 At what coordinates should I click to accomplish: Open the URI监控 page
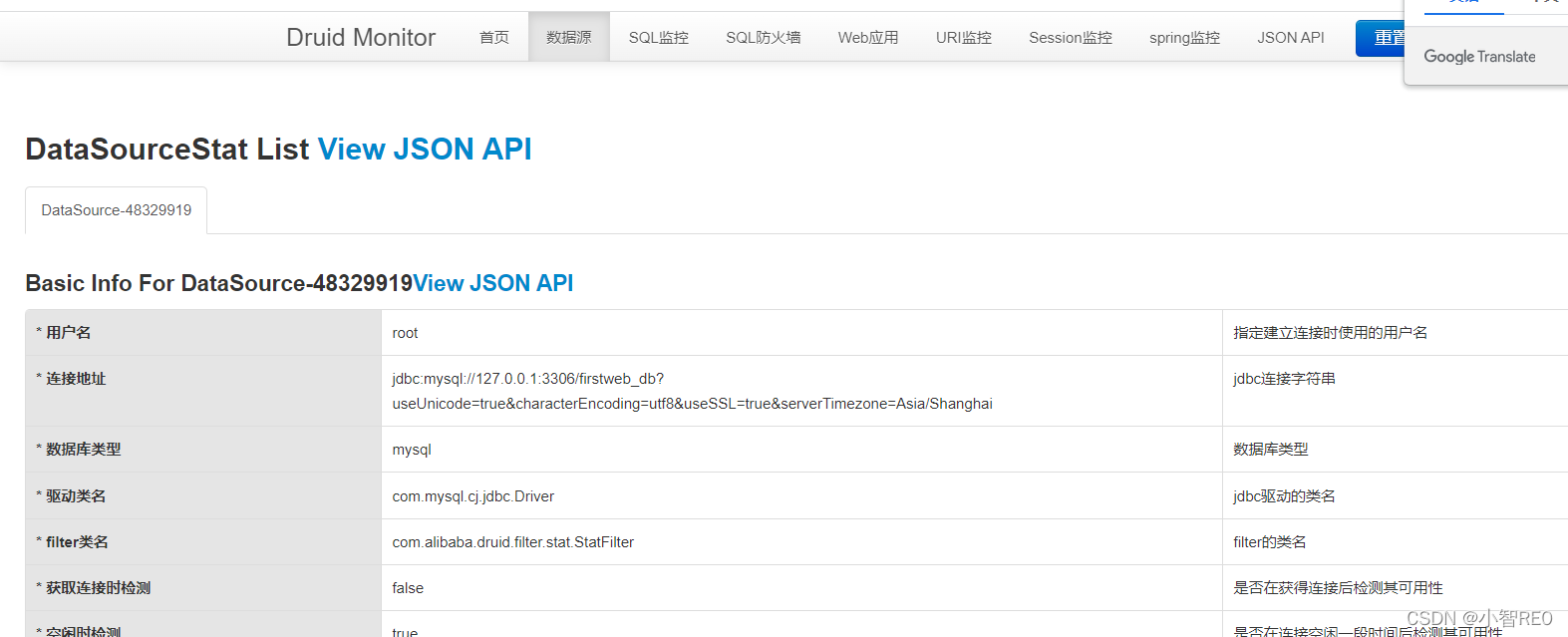(964, 37)
